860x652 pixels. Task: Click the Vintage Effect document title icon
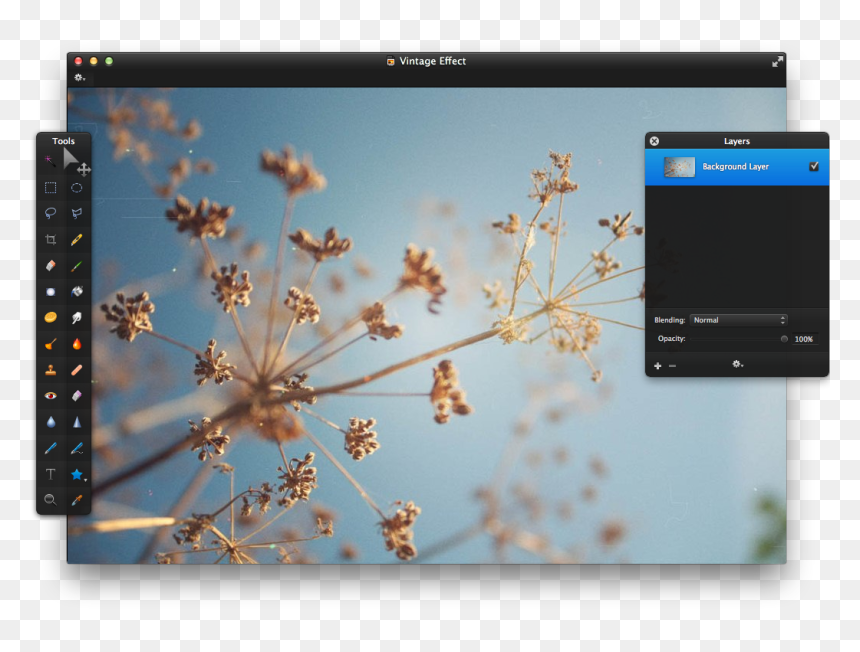click(x=391, y=61)
